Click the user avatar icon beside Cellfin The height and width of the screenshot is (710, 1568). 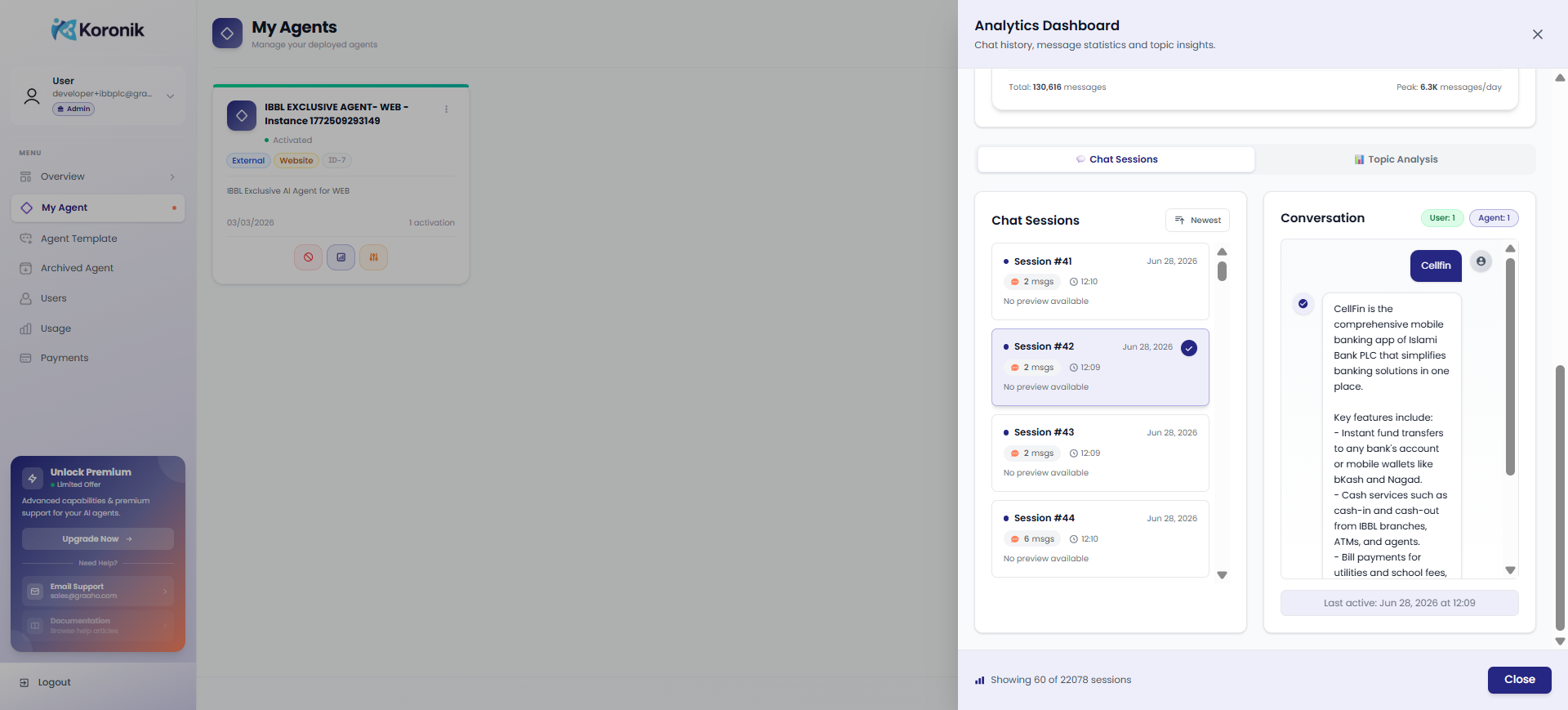(1481, 261)
